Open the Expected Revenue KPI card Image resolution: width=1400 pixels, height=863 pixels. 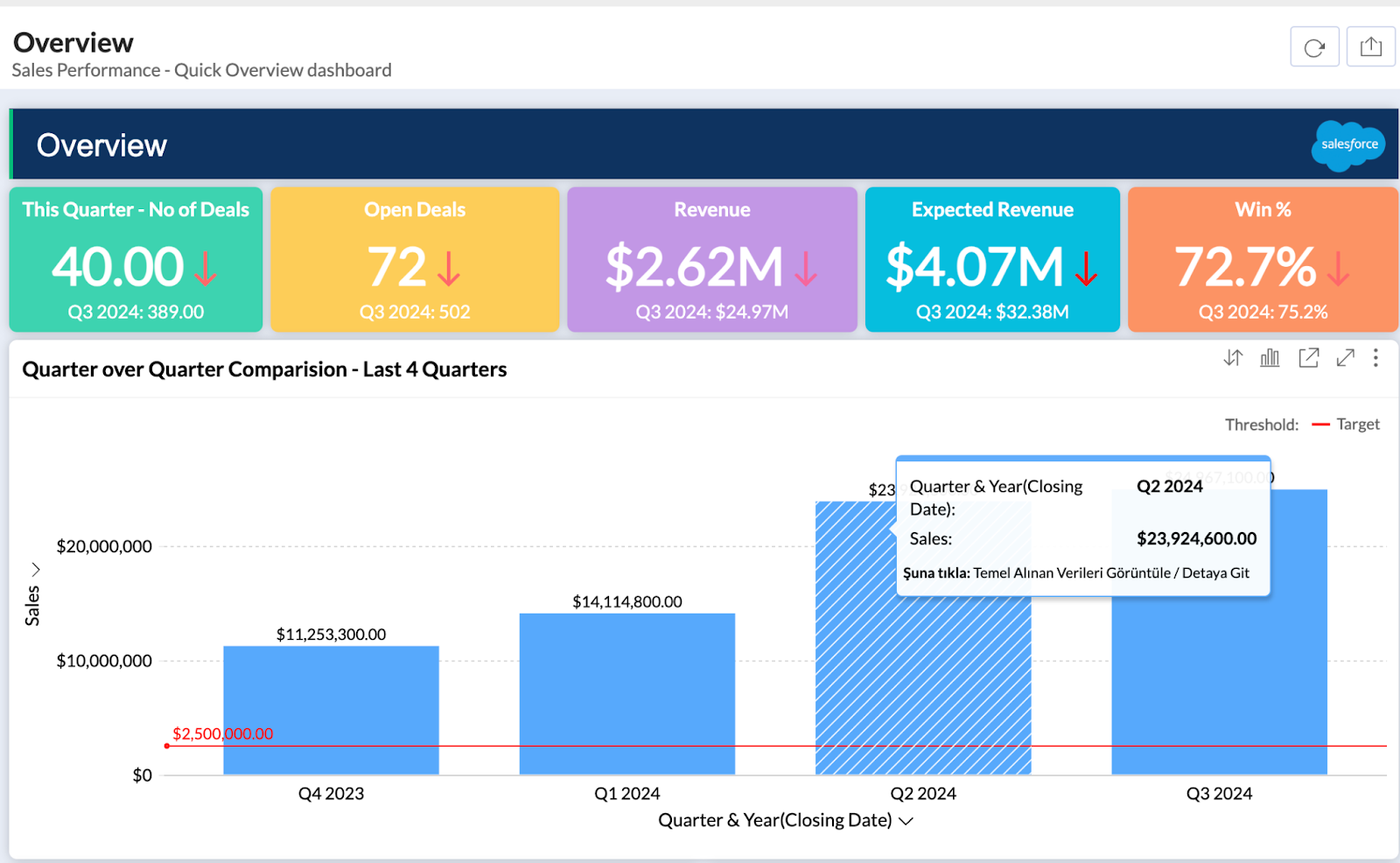tap(992, 259)
